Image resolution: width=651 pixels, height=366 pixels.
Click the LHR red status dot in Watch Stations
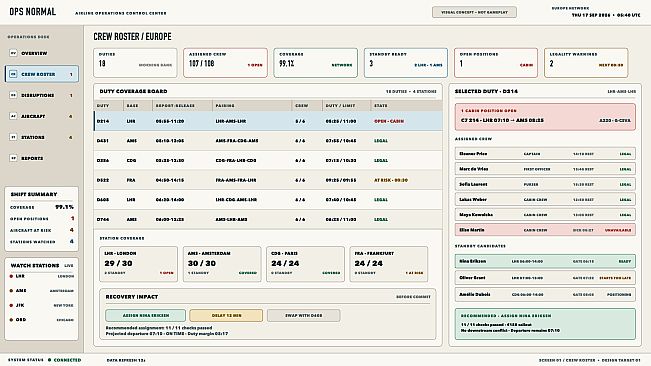pos(11,276)
